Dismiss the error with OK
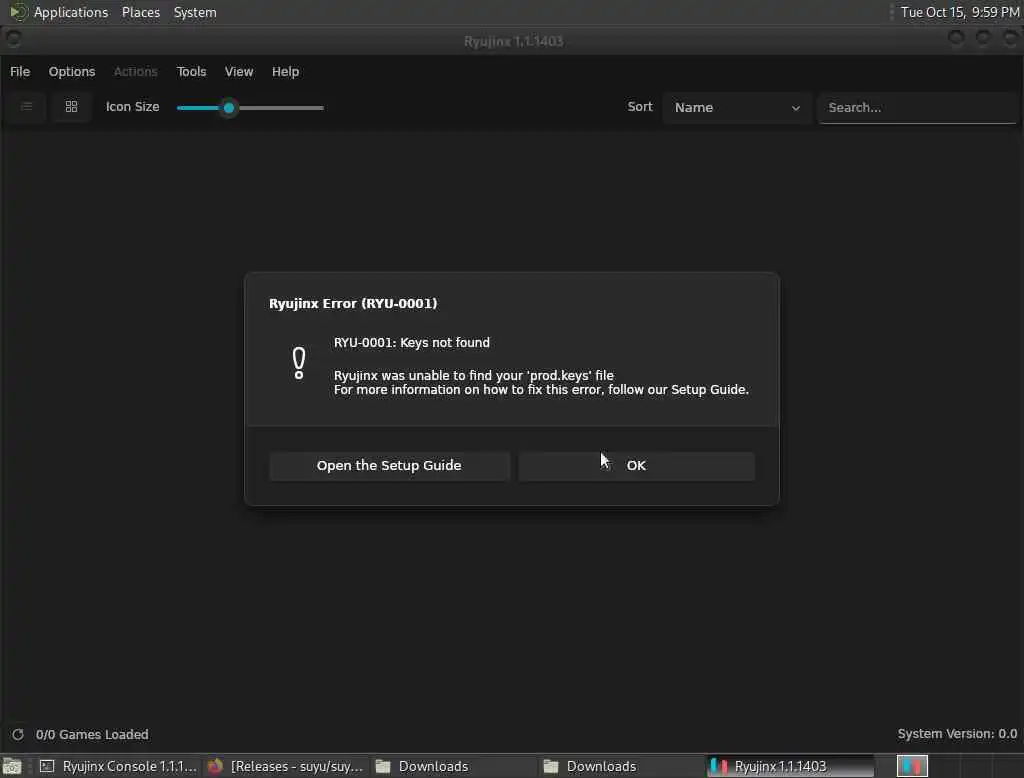 click(x=637, y=466)
